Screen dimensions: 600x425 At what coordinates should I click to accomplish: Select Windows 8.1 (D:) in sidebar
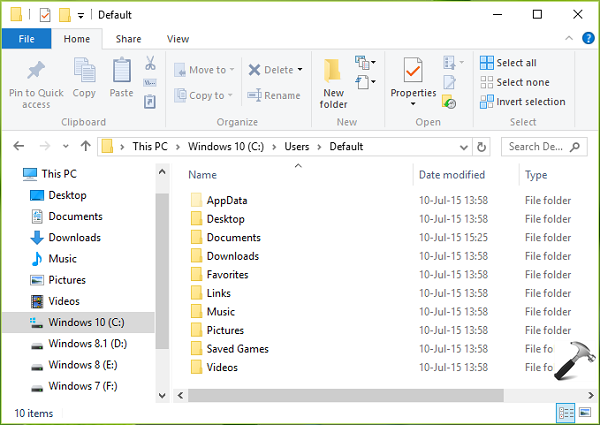pos(78,344)
